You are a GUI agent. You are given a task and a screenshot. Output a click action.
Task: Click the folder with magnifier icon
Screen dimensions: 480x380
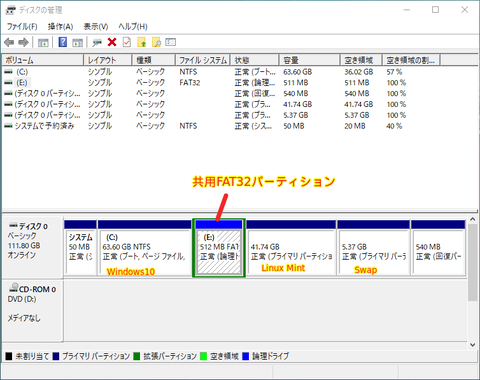click(156, 42)
